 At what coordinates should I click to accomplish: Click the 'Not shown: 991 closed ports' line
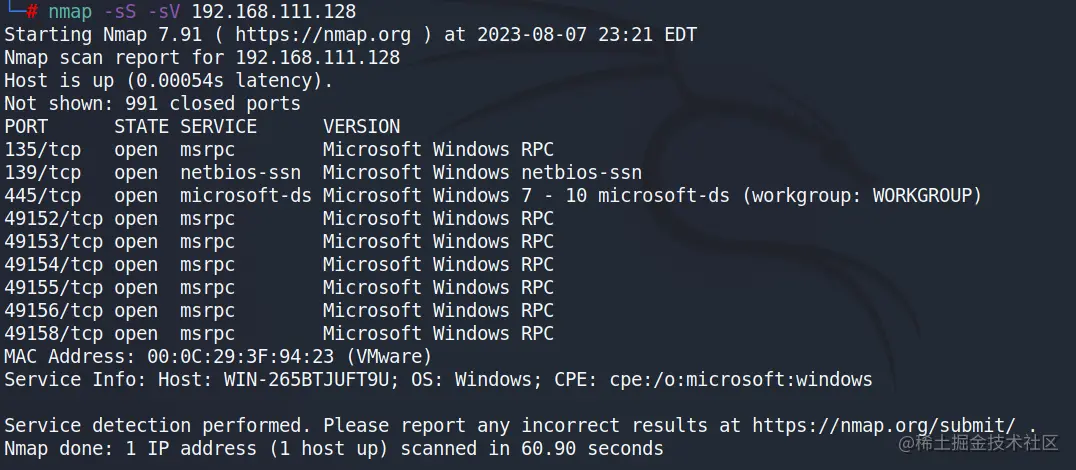click(152, 104)
